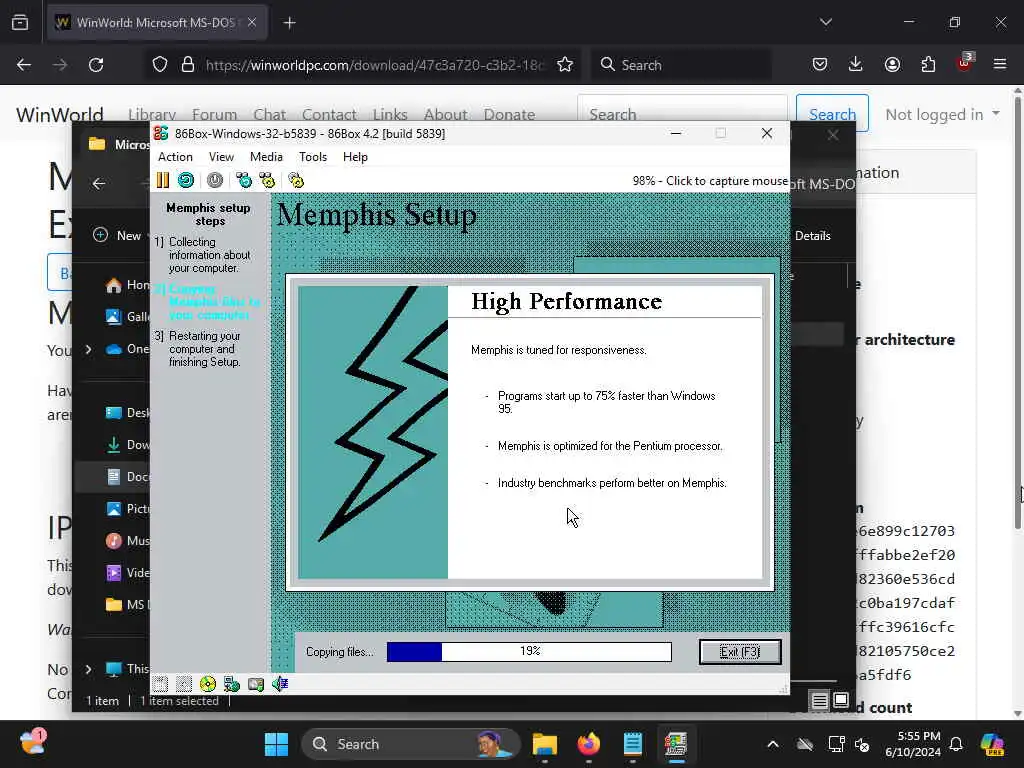
Task: Click the taskbar Search box
Action: [x=411, y=744]
